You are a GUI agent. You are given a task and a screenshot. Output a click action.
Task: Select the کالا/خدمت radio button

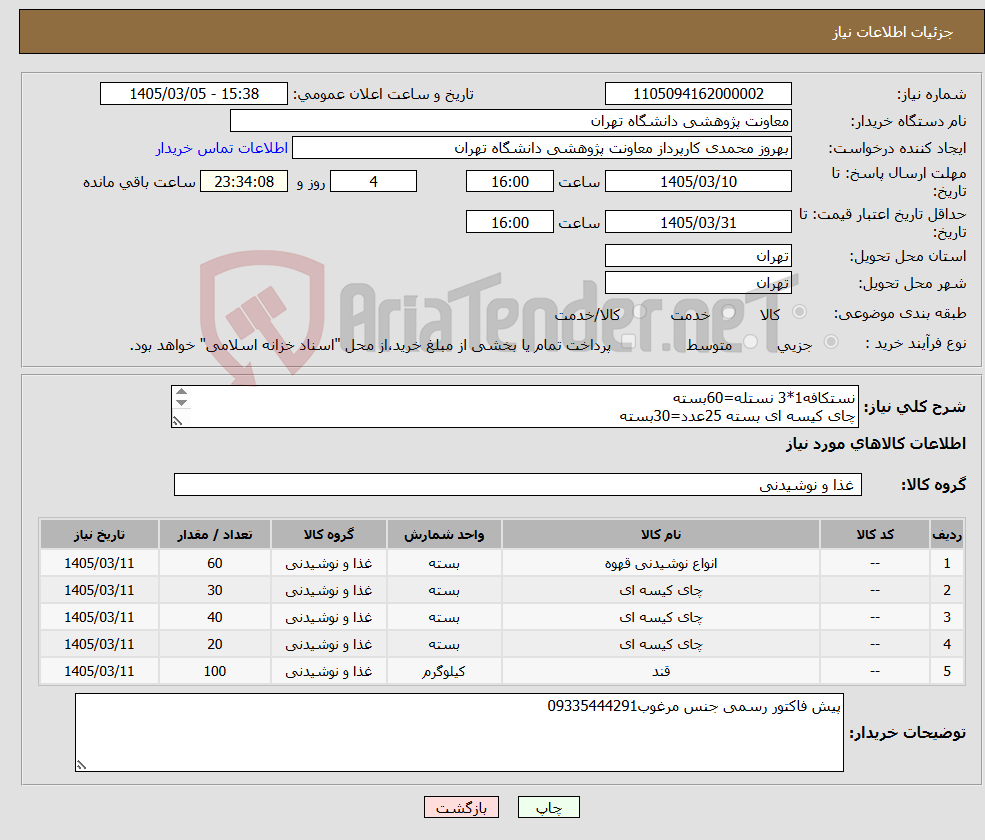coord(639,312)
